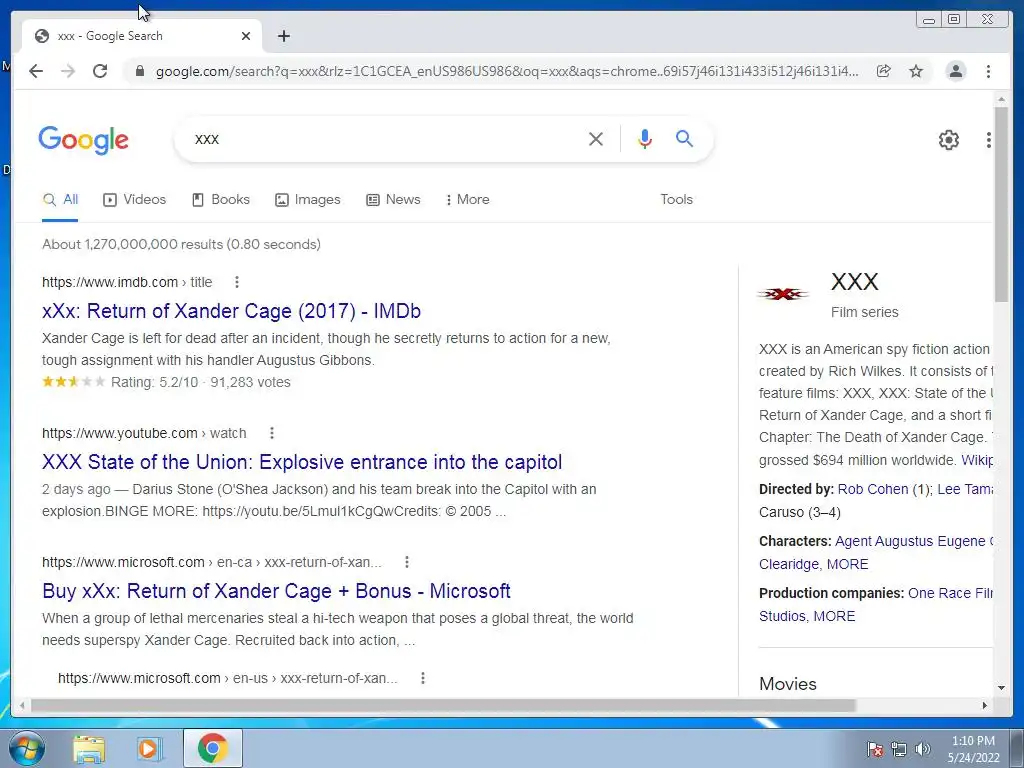Viewport: 1024px width, 768px height.
Task: Click the XXX film series logo thumbnail
Action: (x=783, y=294)
